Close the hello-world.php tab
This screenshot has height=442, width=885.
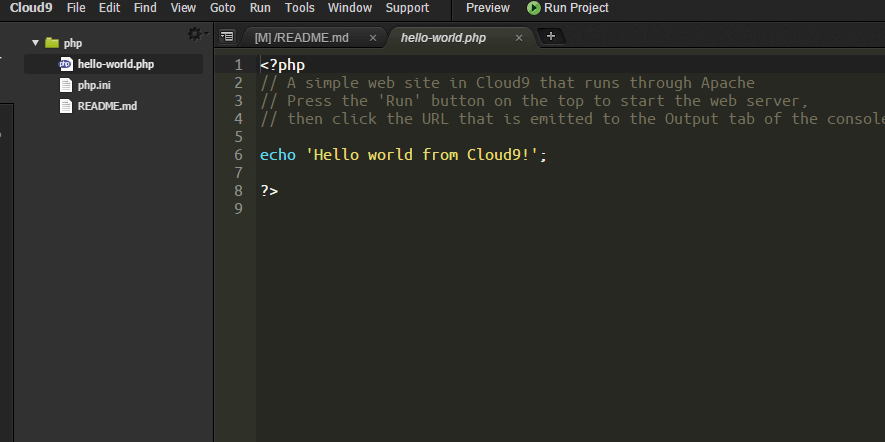(x=519, y=38)
